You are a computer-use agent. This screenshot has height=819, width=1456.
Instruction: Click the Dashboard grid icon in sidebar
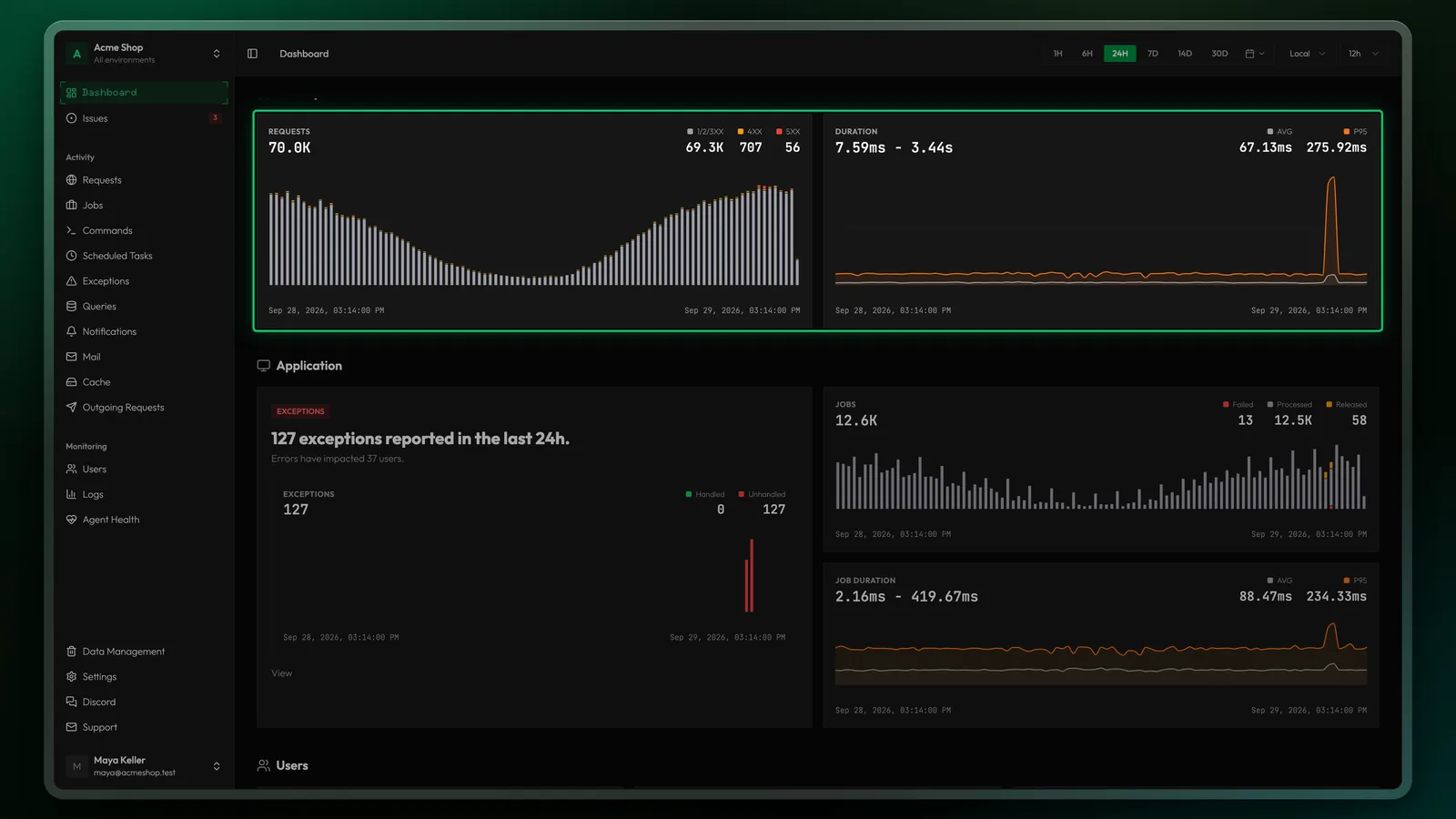pyautogui.click(x=71, y=93)
